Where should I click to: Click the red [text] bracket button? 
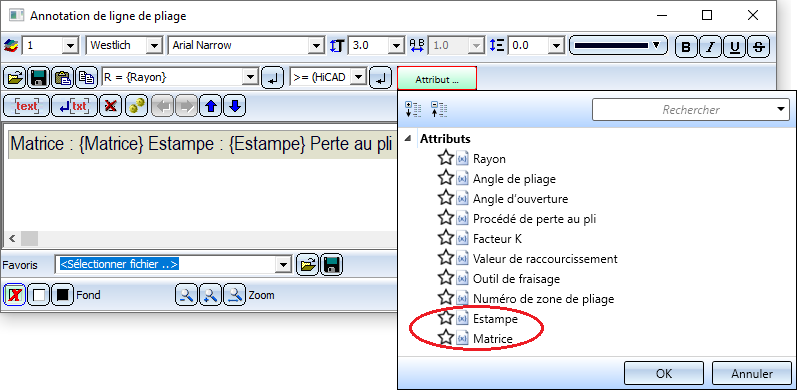[26, 105]
